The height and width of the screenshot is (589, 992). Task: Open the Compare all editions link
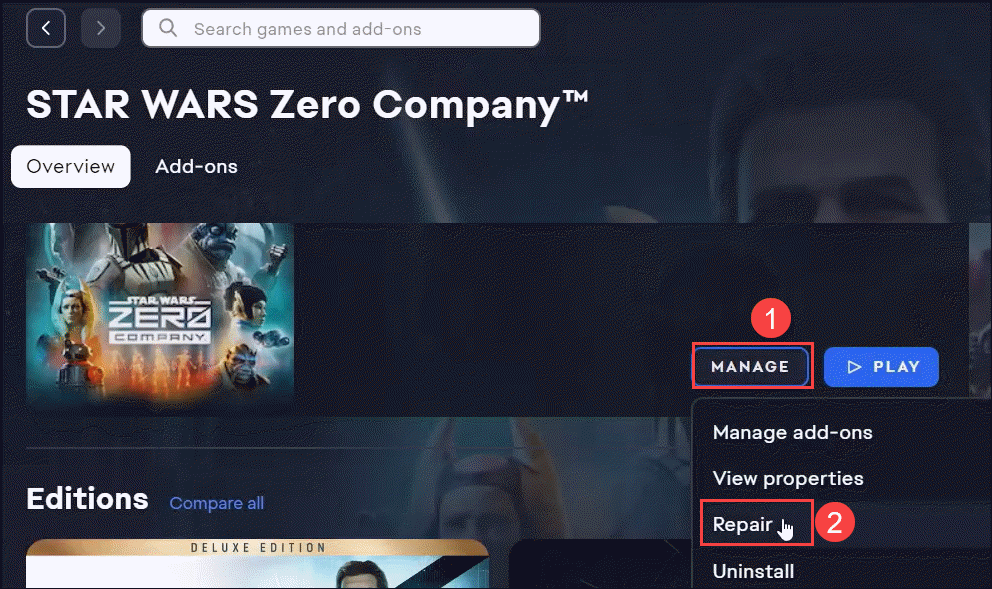pos(216,503)
